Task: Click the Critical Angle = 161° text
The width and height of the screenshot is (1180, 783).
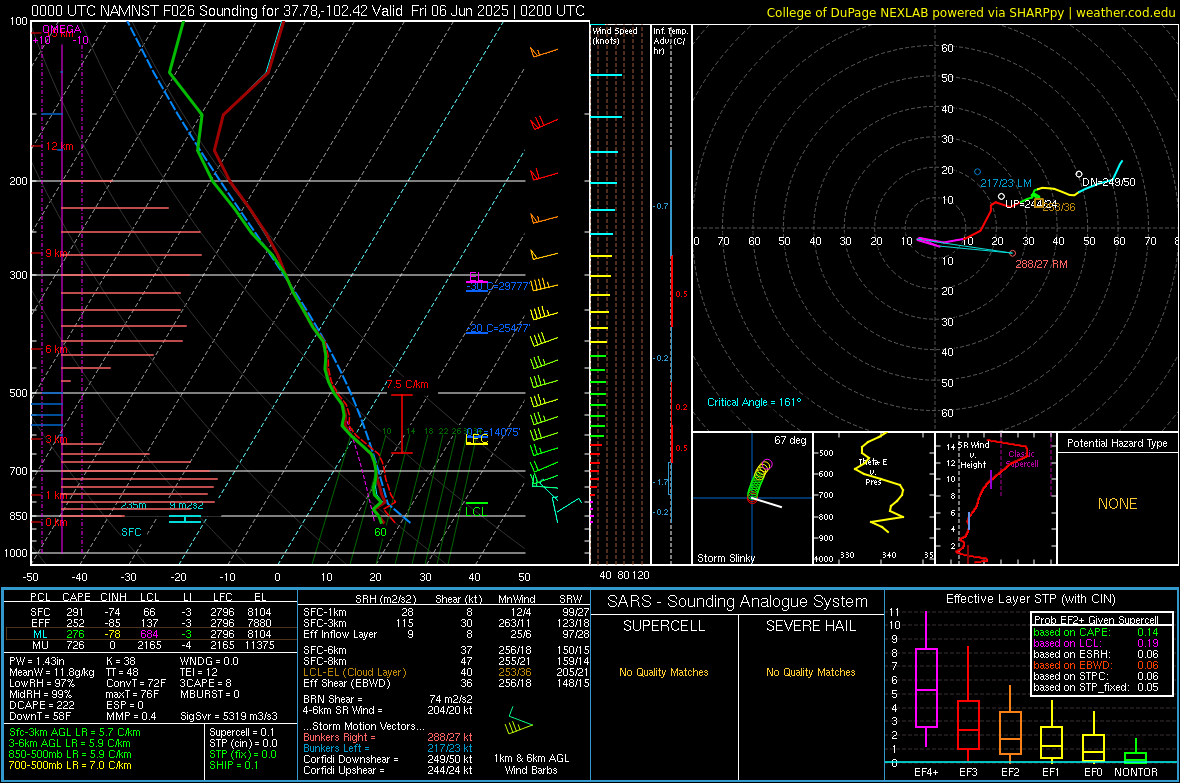Action: 754,402
